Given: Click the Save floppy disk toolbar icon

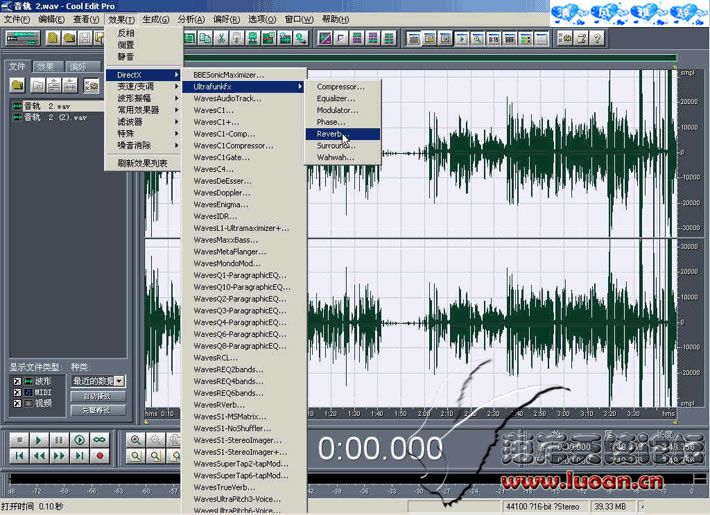Looking at the screenshot, I should 85,39.
